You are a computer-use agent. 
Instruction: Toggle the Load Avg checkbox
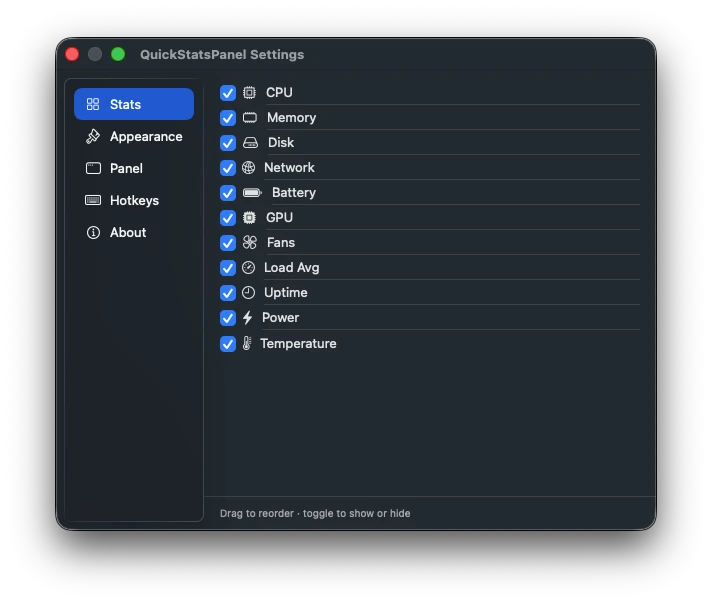tap(228, 267)
